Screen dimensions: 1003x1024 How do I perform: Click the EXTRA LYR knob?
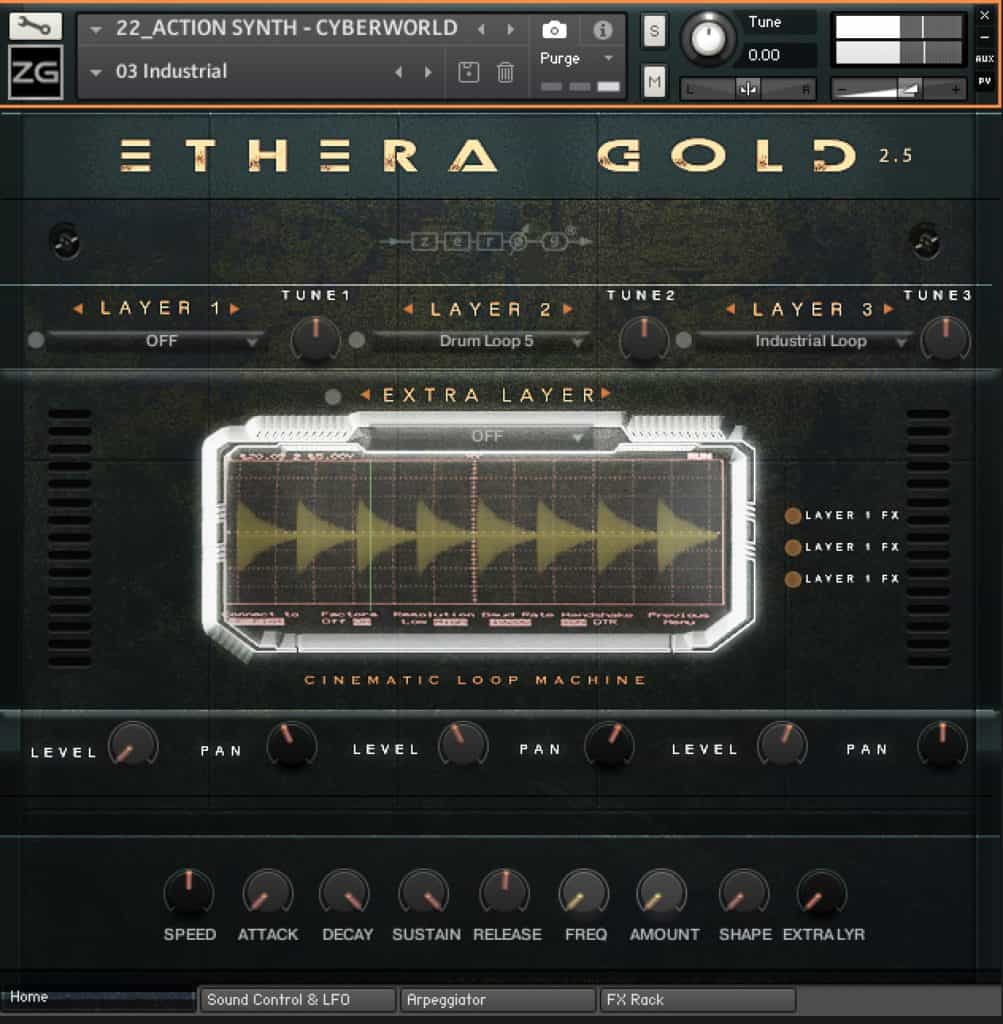click(822, 892)
